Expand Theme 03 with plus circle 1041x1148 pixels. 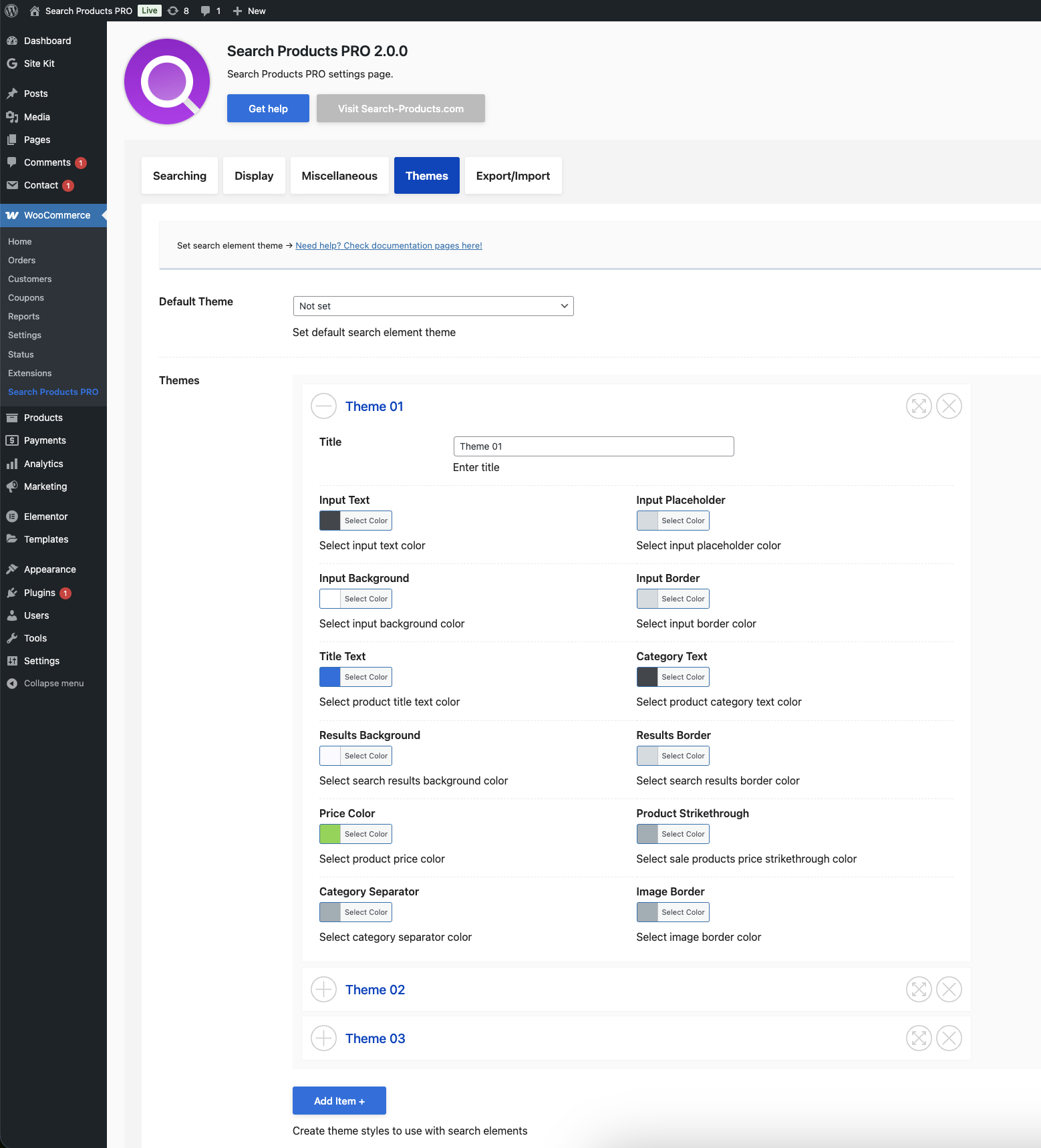coord(324,1038)
